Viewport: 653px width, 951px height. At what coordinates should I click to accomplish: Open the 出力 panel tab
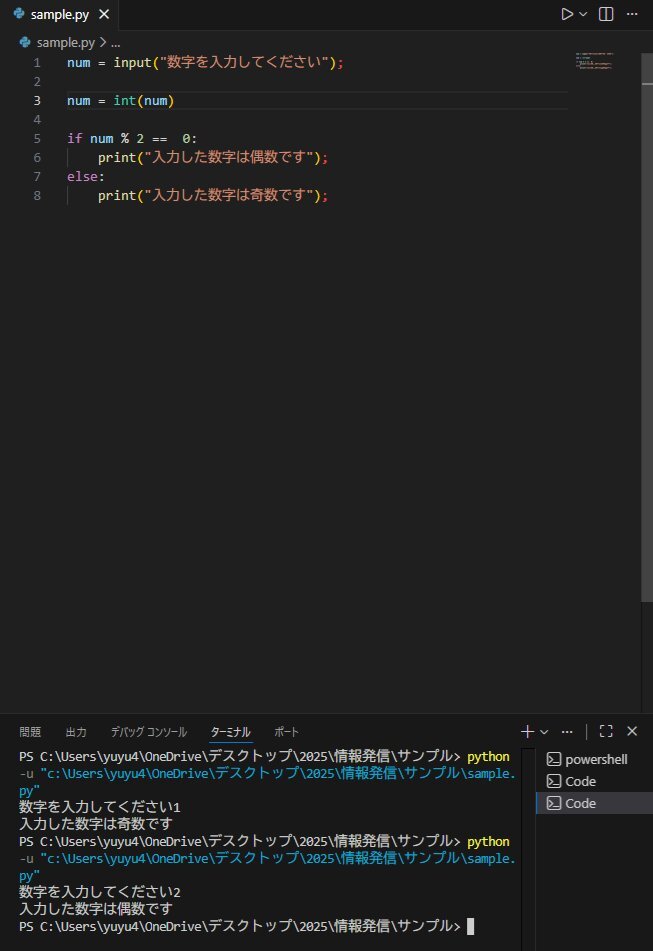[x=76, y=732]
